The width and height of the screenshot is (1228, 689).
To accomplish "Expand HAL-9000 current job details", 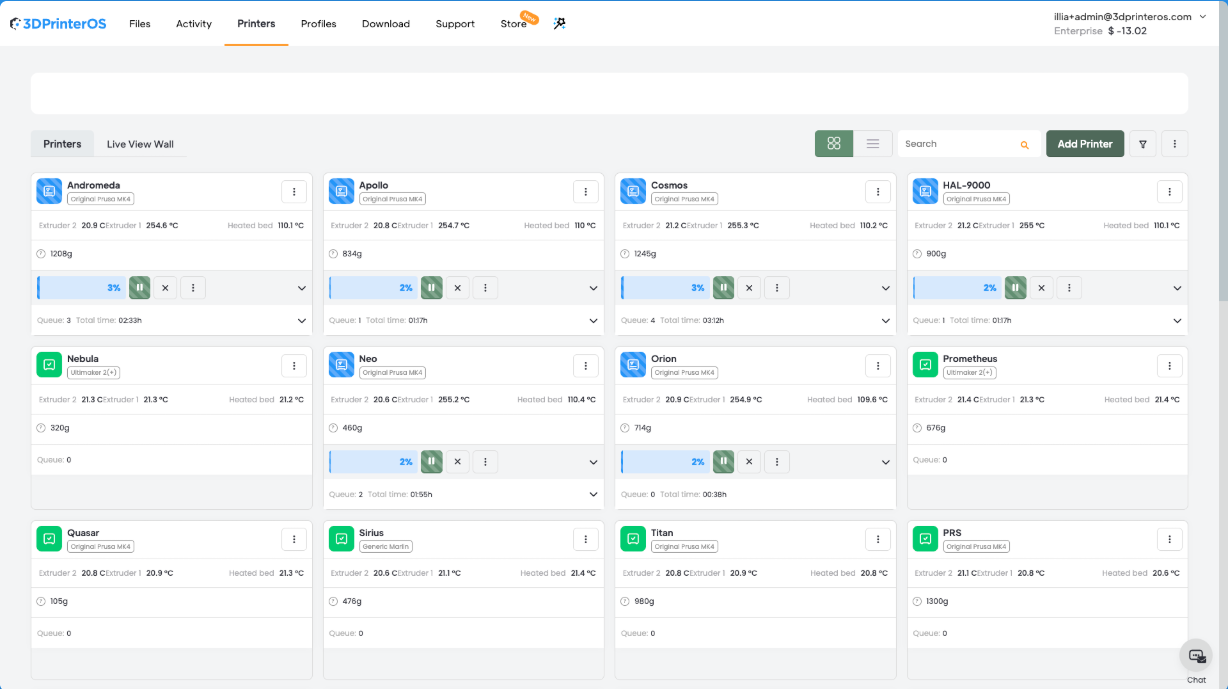I will click(x=1178, y=288).
